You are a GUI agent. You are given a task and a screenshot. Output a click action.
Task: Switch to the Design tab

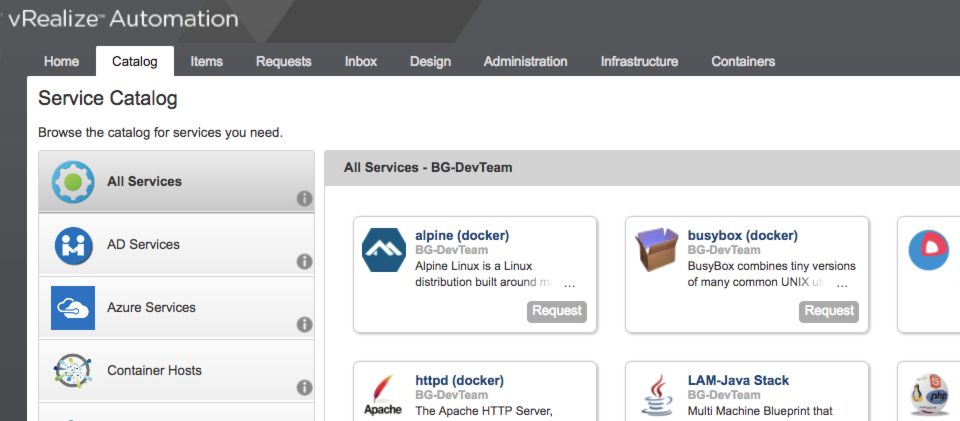pos(430,62)
